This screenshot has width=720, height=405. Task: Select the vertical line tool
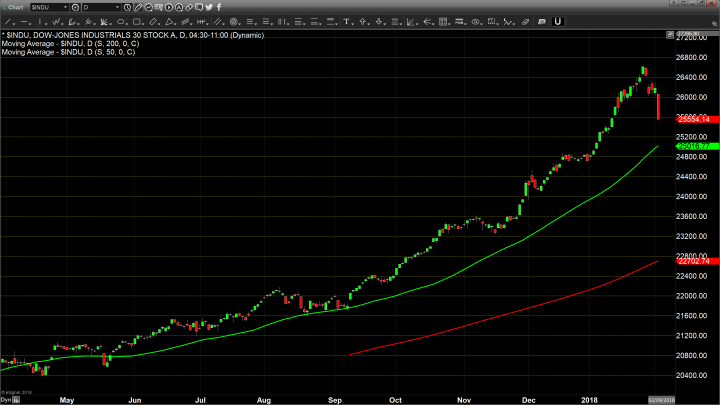[41, 22]
